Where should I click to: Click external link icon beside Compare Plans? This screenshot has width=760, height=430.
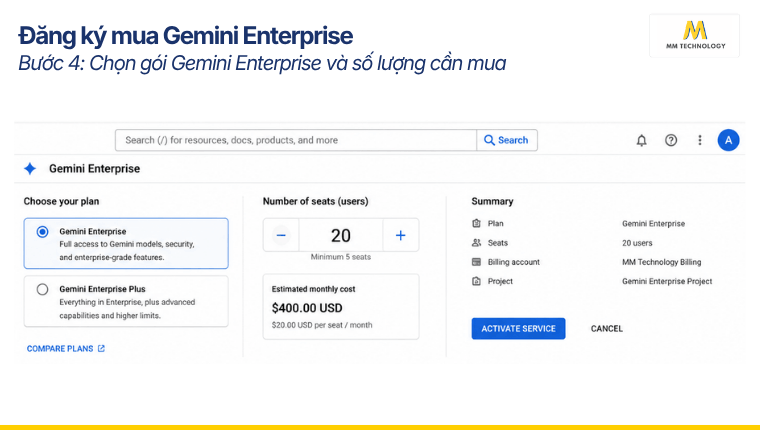[101, 349]
